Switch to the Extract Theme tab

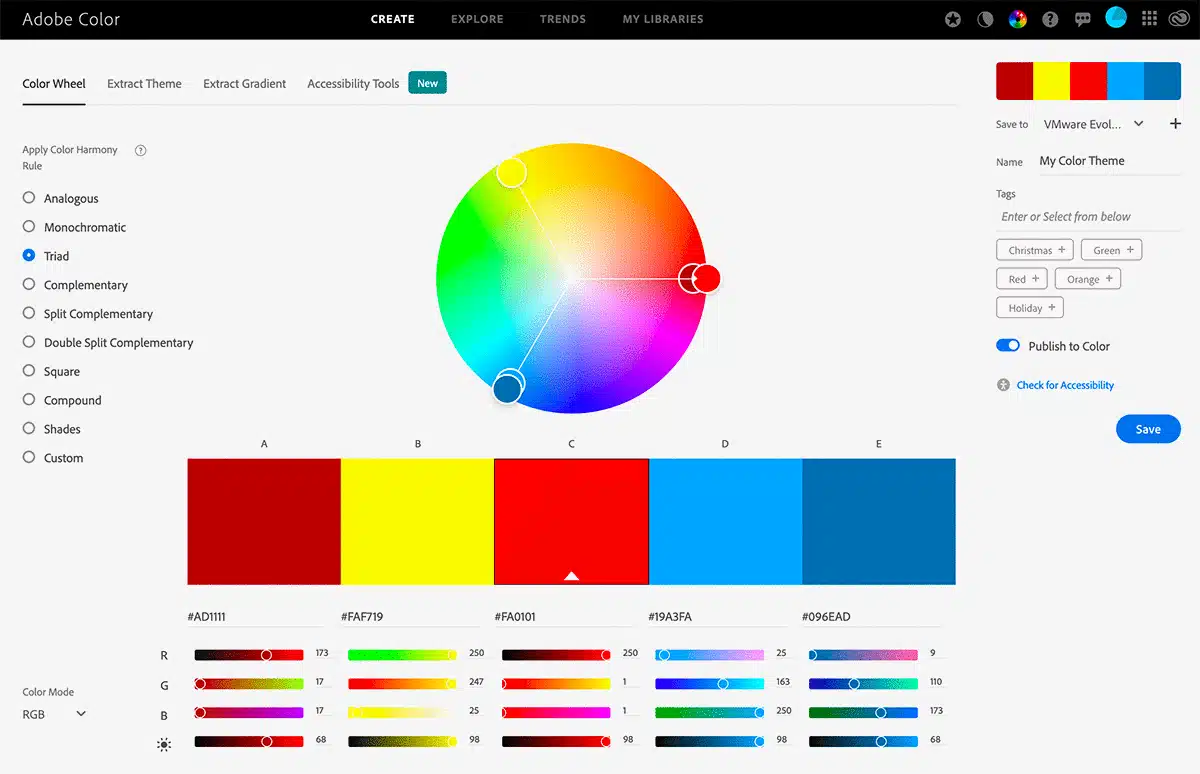tap(144, 83)
